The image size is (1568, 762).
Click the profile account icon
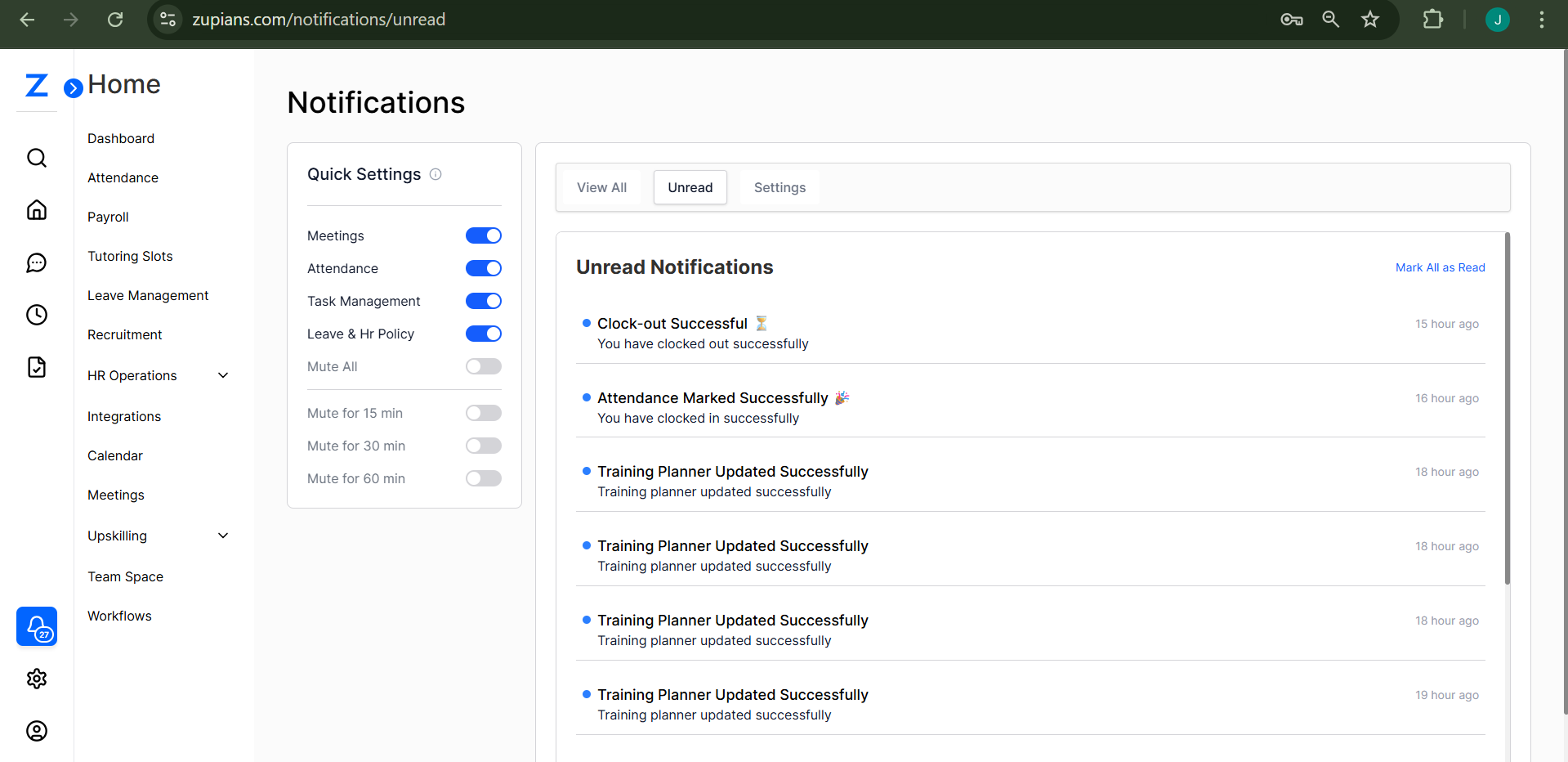[36, 731]
